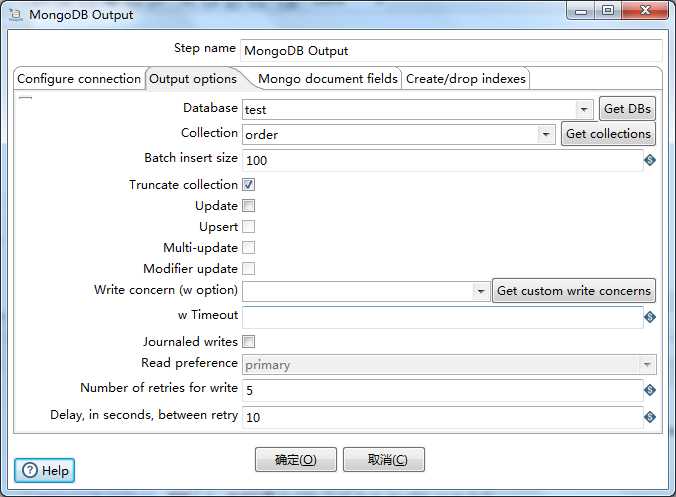Enable the Update checkbox

[x=249, y=206]
